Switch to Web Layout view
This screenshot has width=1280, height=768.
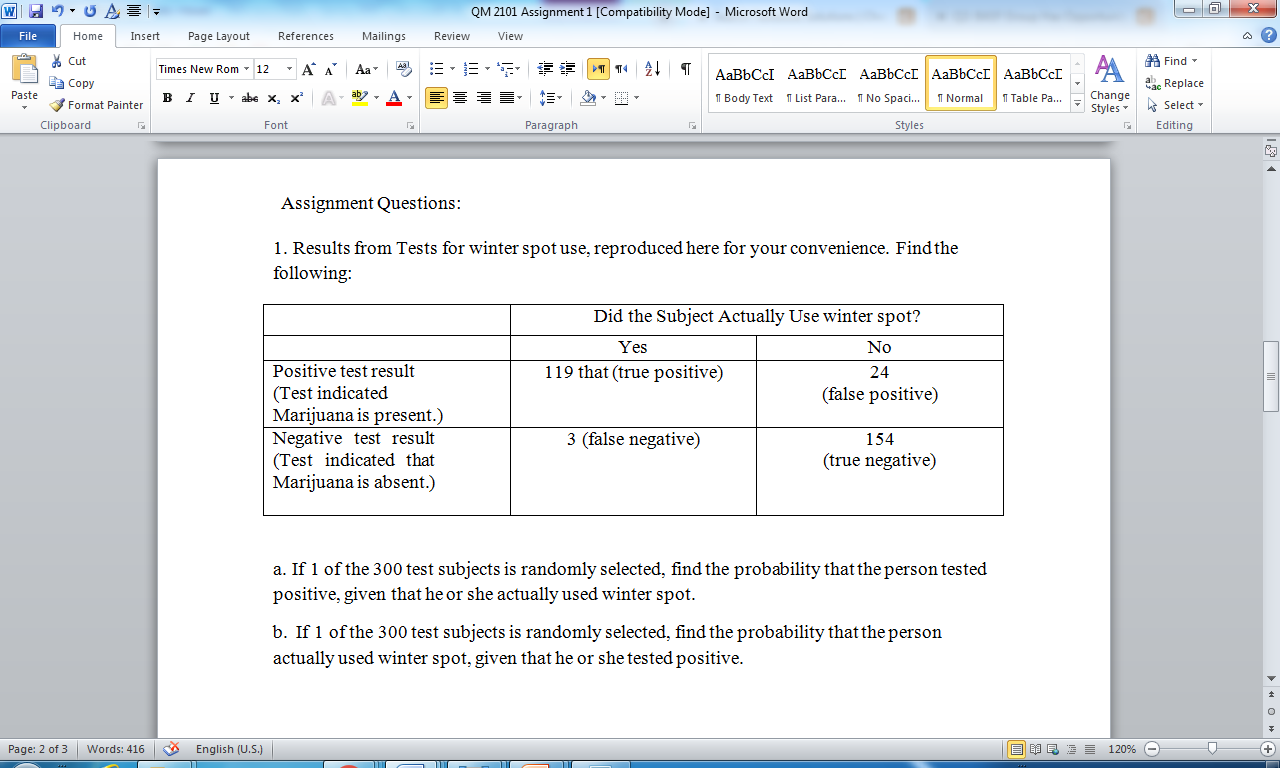click(x=1051, y=749)
